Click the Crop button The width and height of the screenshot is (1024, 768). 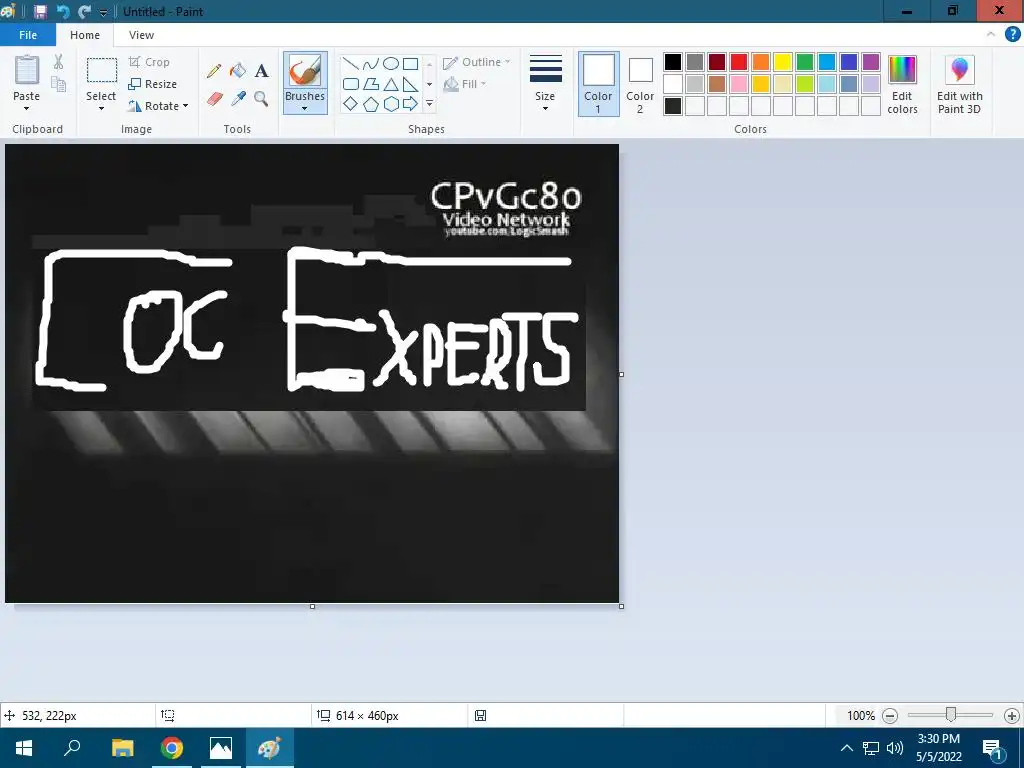pyautogui.click(x=150, y=62)
